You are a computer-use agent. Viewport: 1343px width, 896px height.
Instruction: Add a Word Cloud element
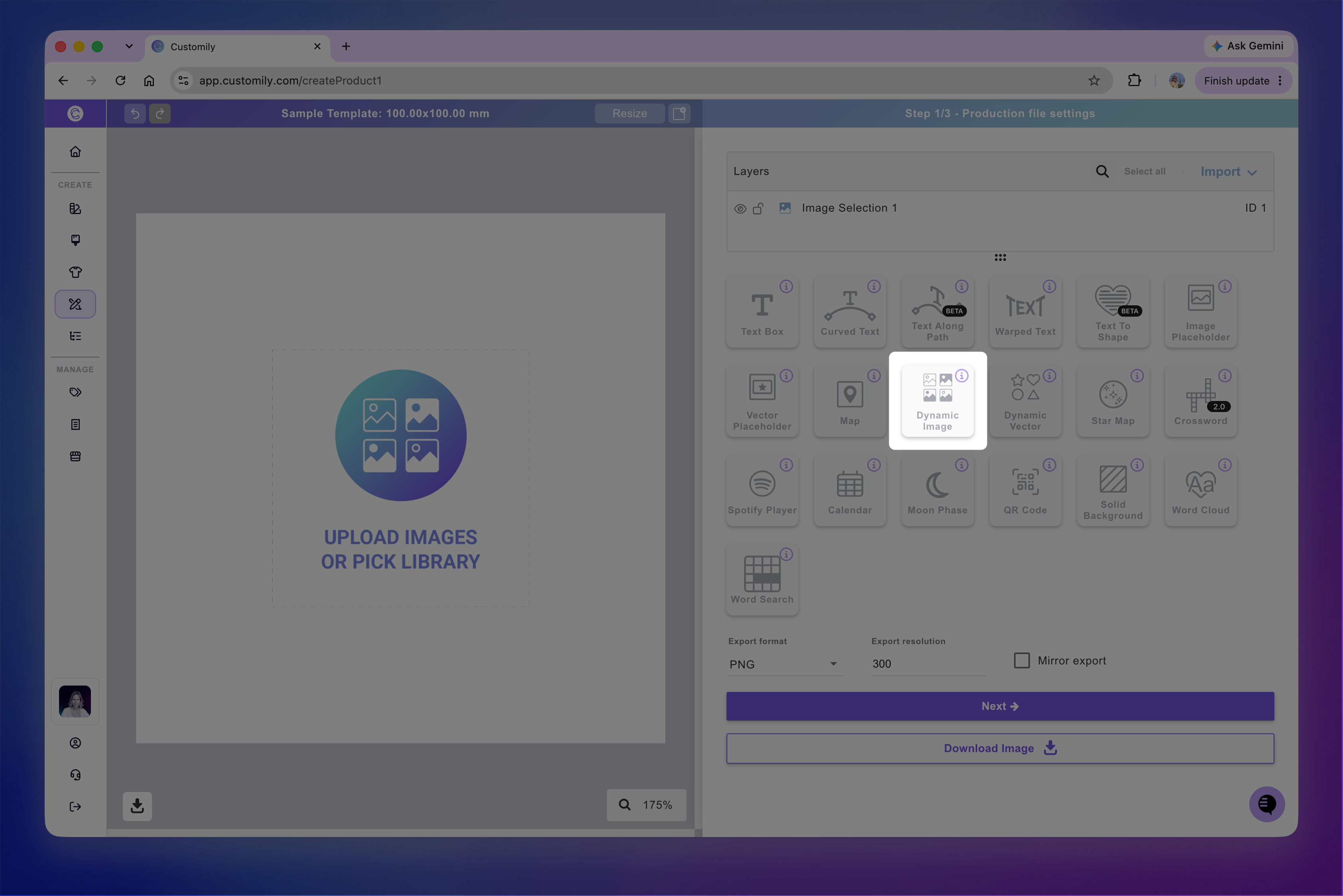pos(1201,490)
